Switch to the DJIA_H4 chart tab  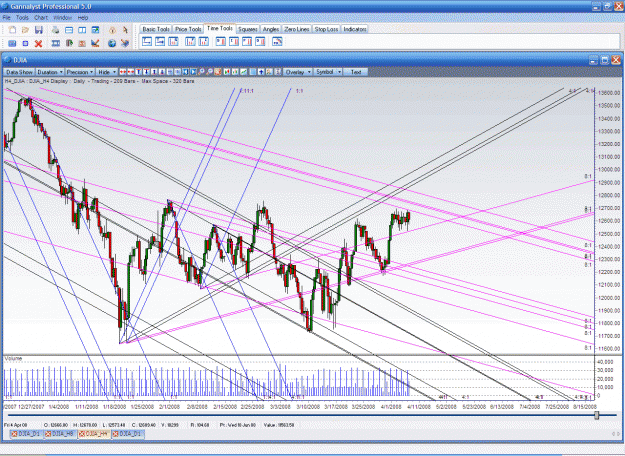click(94, 434)
